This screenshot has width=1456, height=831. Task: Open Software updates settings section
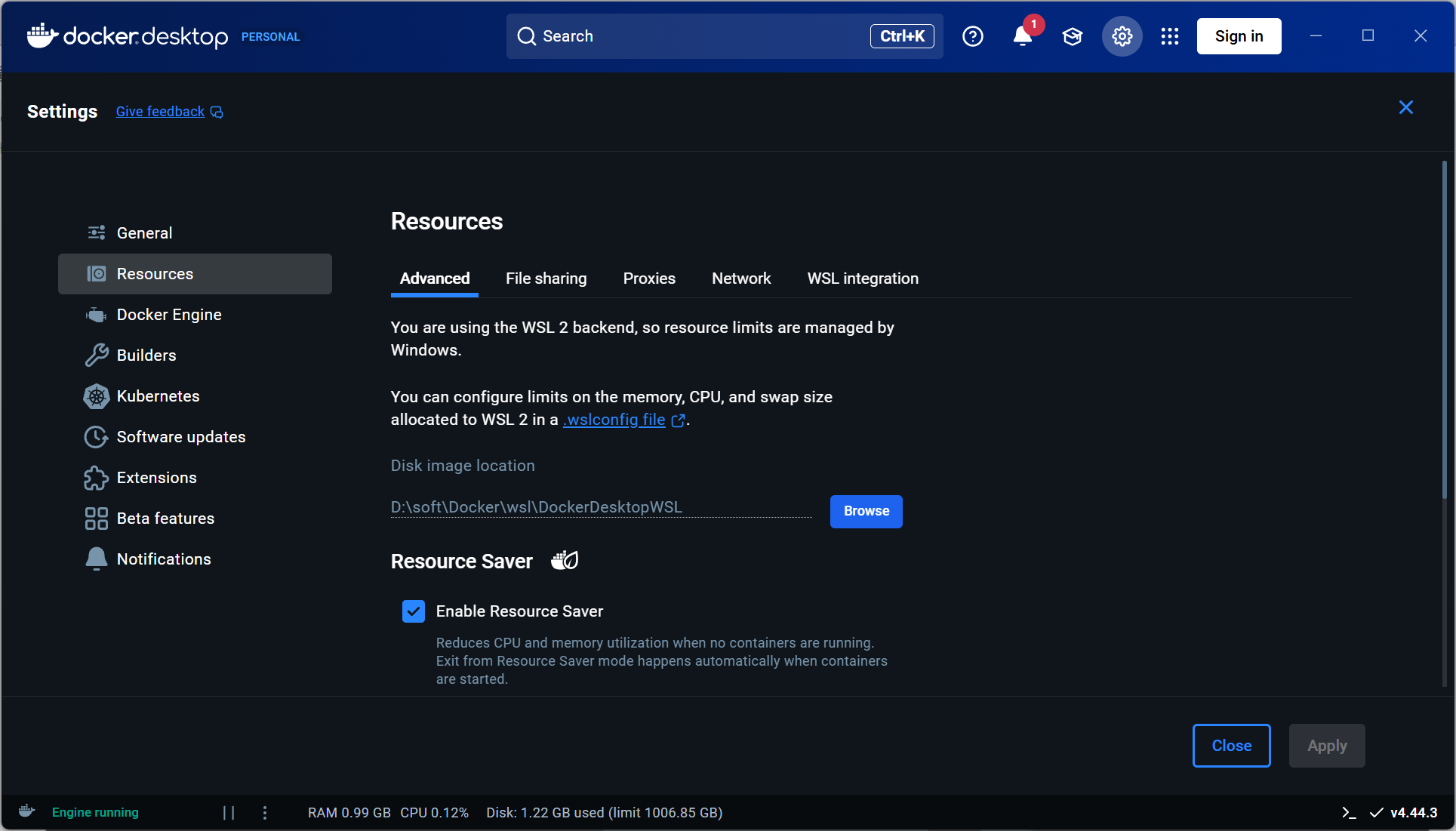tap(195, 437)
